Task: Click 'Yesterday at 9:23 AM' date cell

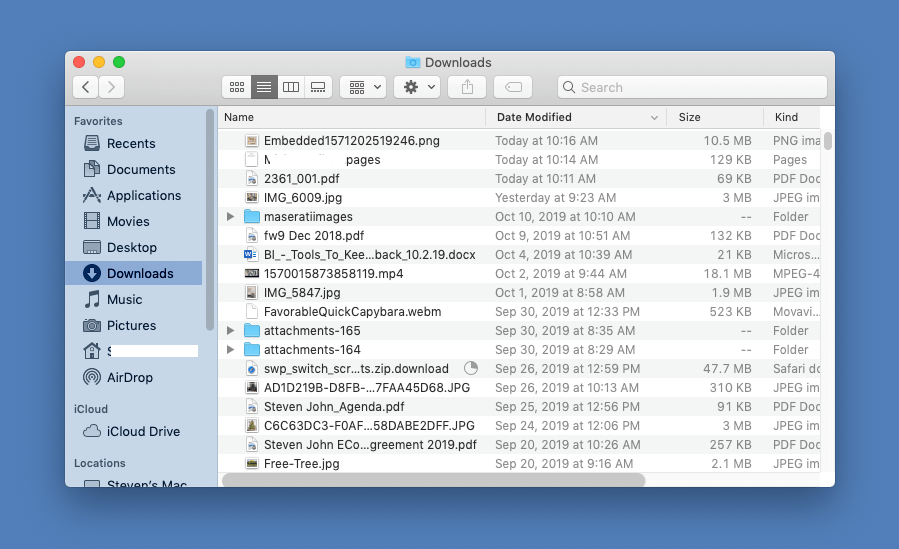Action: pos(556,198)
